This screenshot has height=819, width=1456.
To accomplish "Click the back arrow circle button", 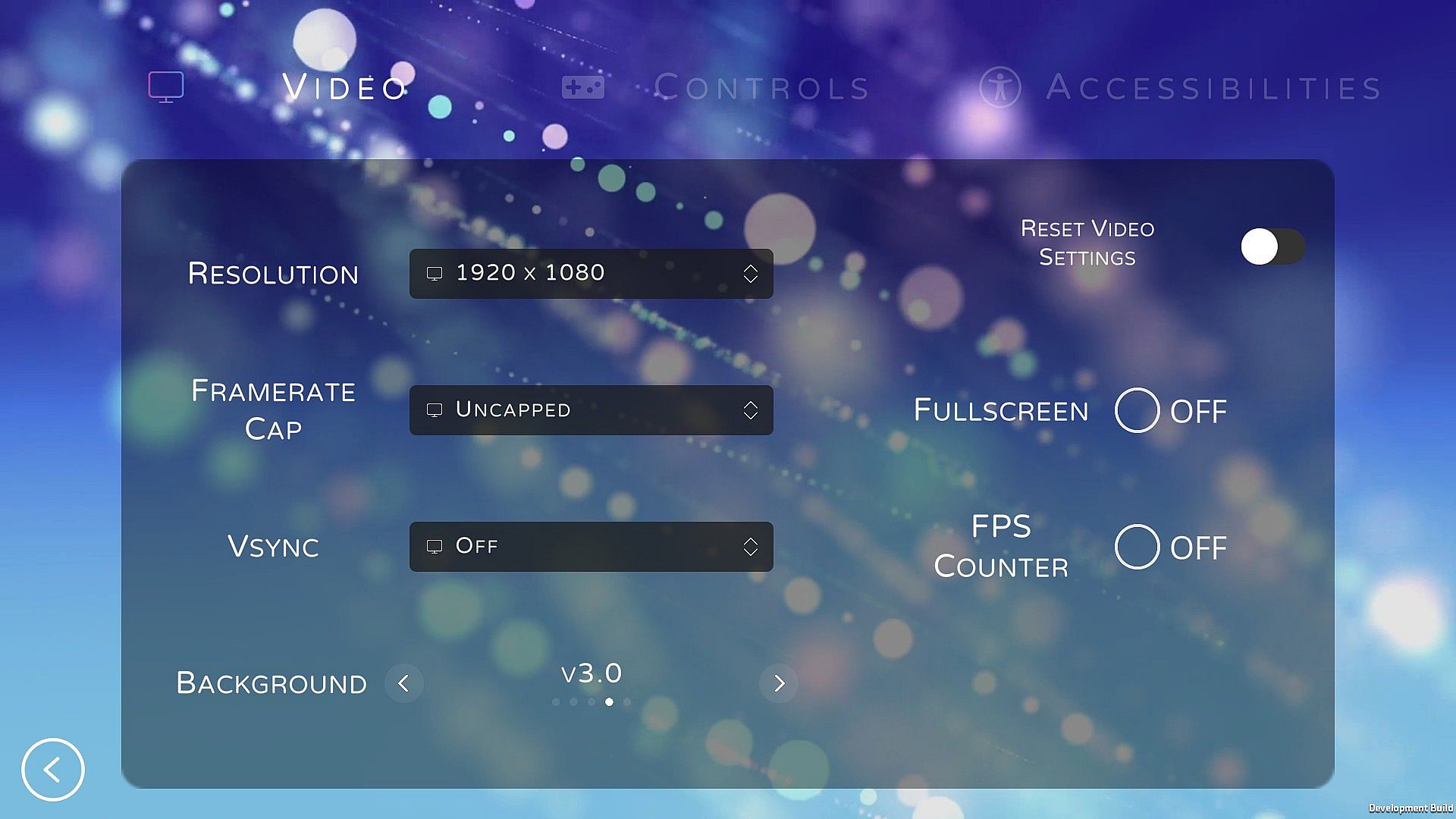I will (x=53, y=770).
